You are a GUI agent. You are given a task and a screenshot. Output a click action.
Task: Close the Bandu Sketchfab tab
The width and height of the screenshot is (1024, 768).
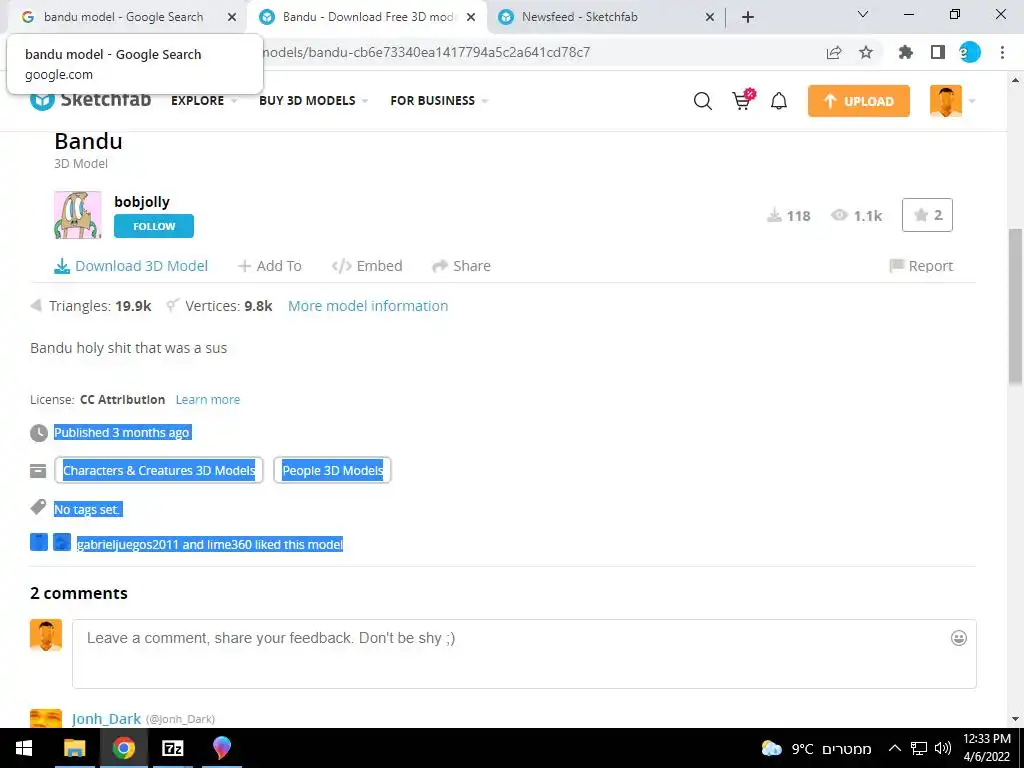pos(471,17)
